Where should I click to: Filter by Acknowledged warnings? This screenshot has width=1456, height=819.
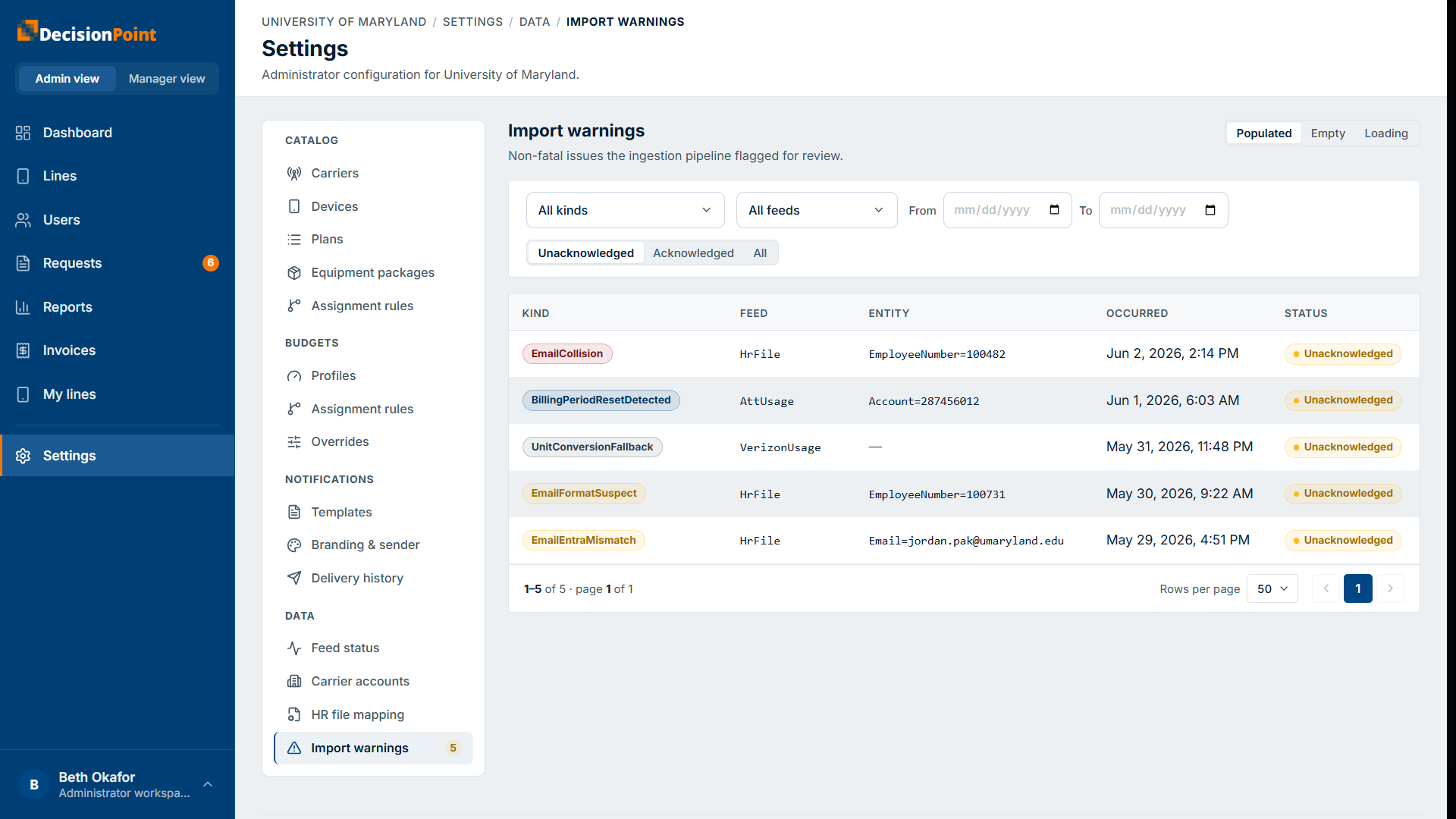[693, 253]
